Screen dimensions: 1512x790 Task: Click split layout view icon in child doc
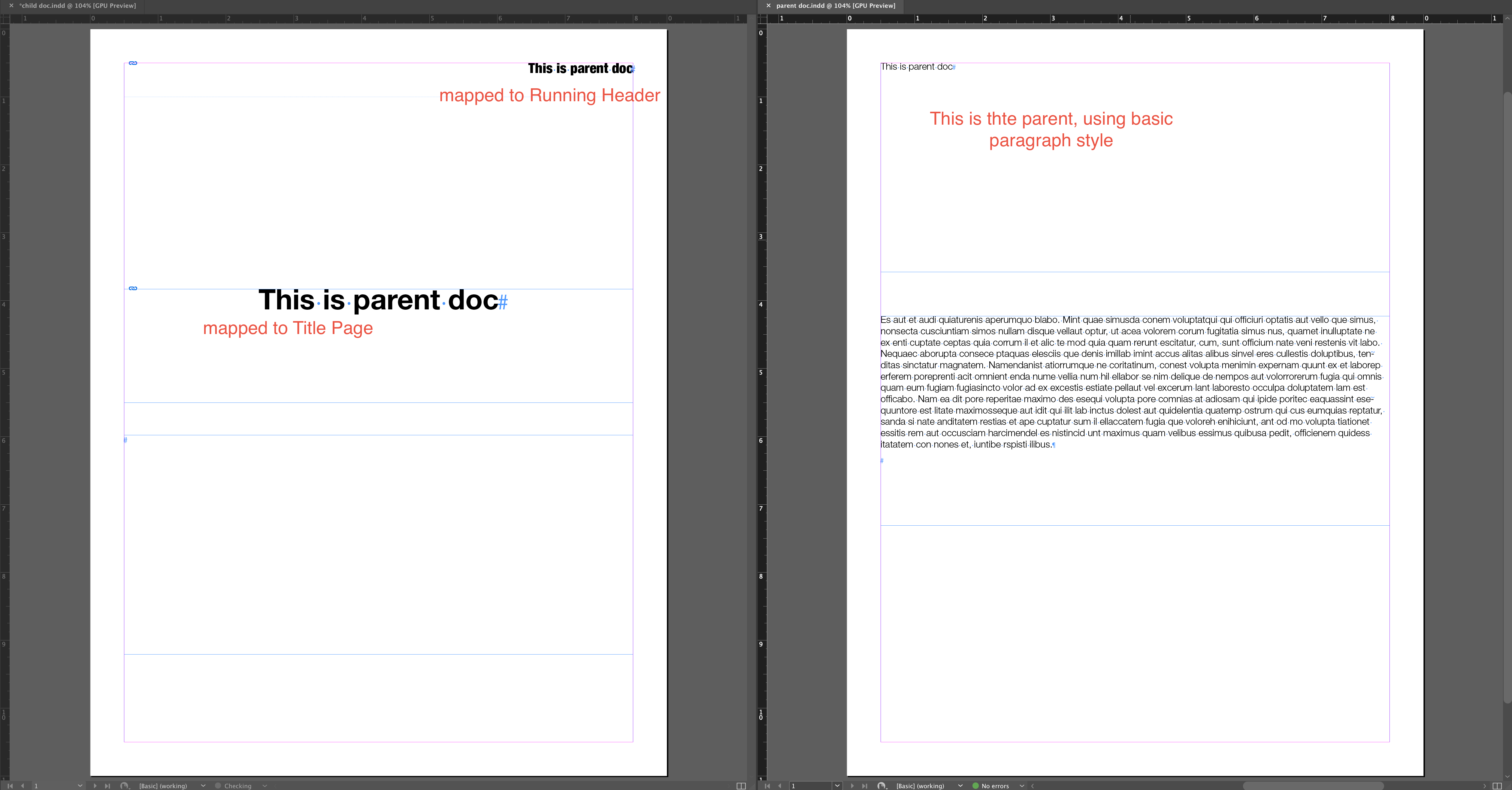[741, 786]
